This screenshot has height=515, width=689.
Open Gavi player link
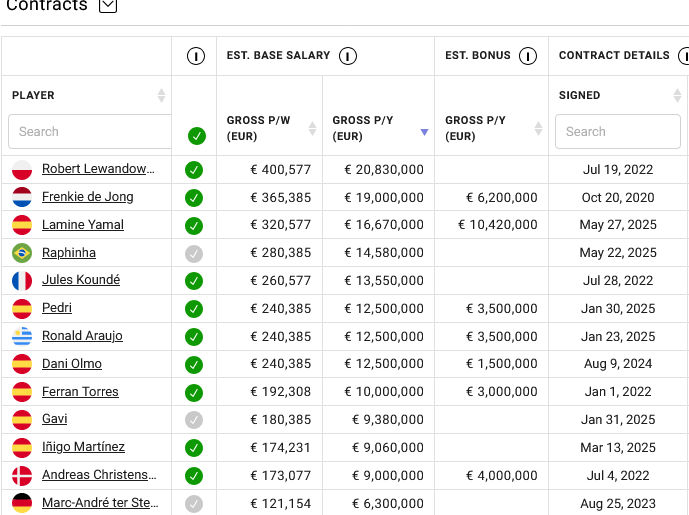(x=54, y=419)
